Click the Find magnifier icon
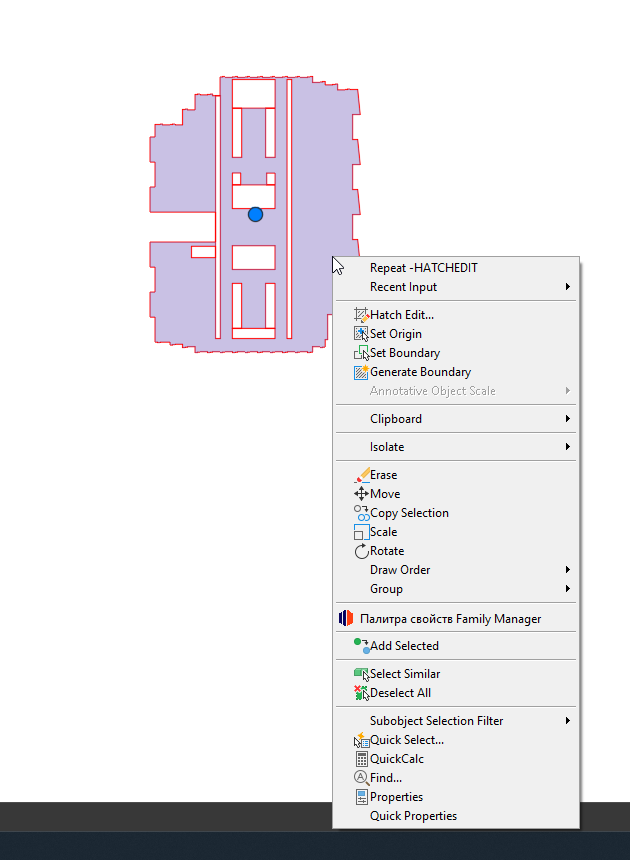 [x=361, y=778]
